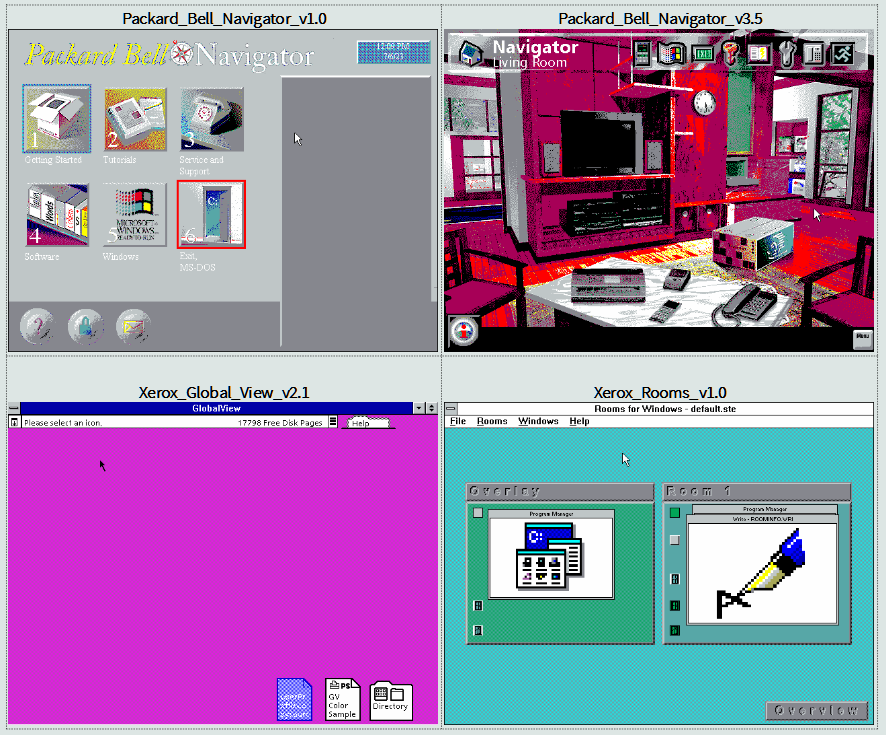Open the GlobalView message area menu icon
886x735 pixels.
[x=333, y=422]
